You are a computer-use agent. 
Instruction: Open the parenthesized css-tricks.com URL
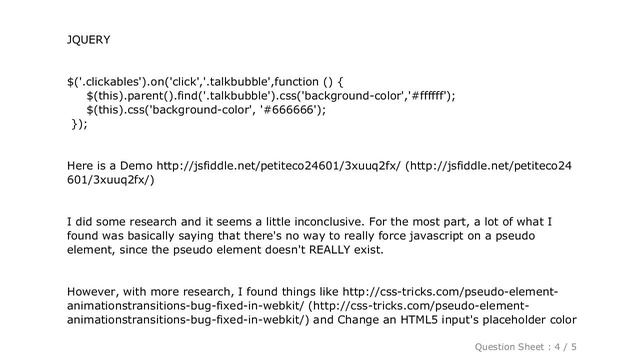[x=298, y=313]
